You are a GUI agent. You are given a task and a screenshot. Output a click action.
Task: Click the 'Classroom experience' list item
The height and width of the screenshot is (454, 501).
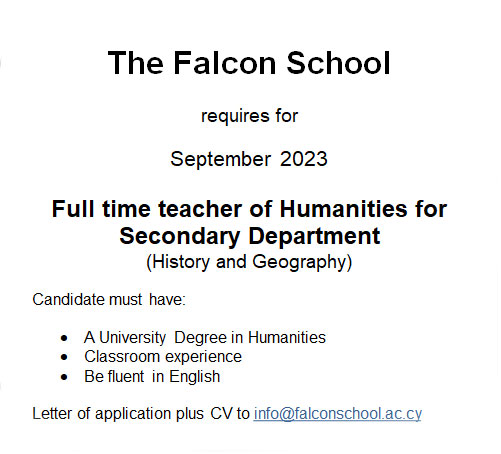tap(163, 357)
